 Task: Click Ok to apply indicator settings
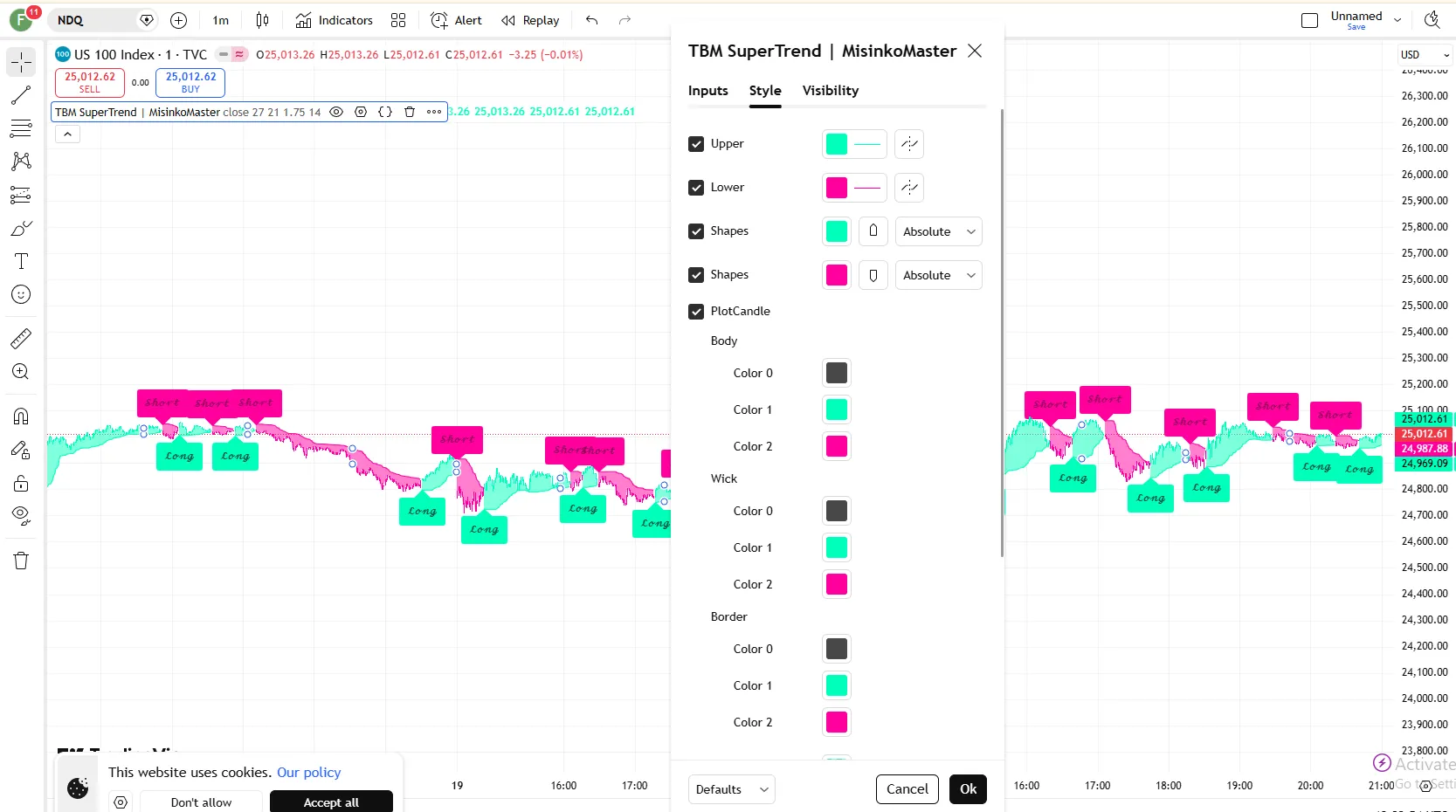tap(968, 789)
